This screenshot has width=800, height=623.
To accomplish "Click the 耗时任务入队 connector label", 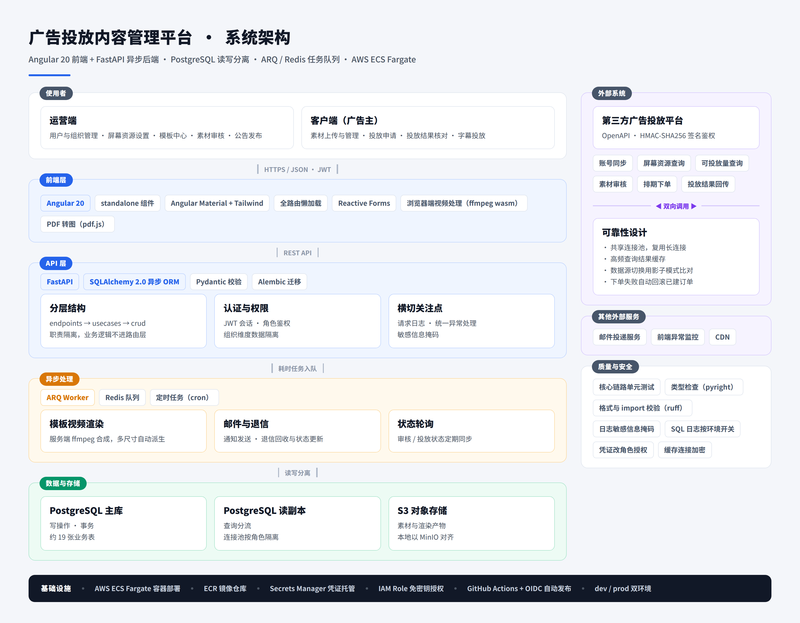I will click(297, 368).
